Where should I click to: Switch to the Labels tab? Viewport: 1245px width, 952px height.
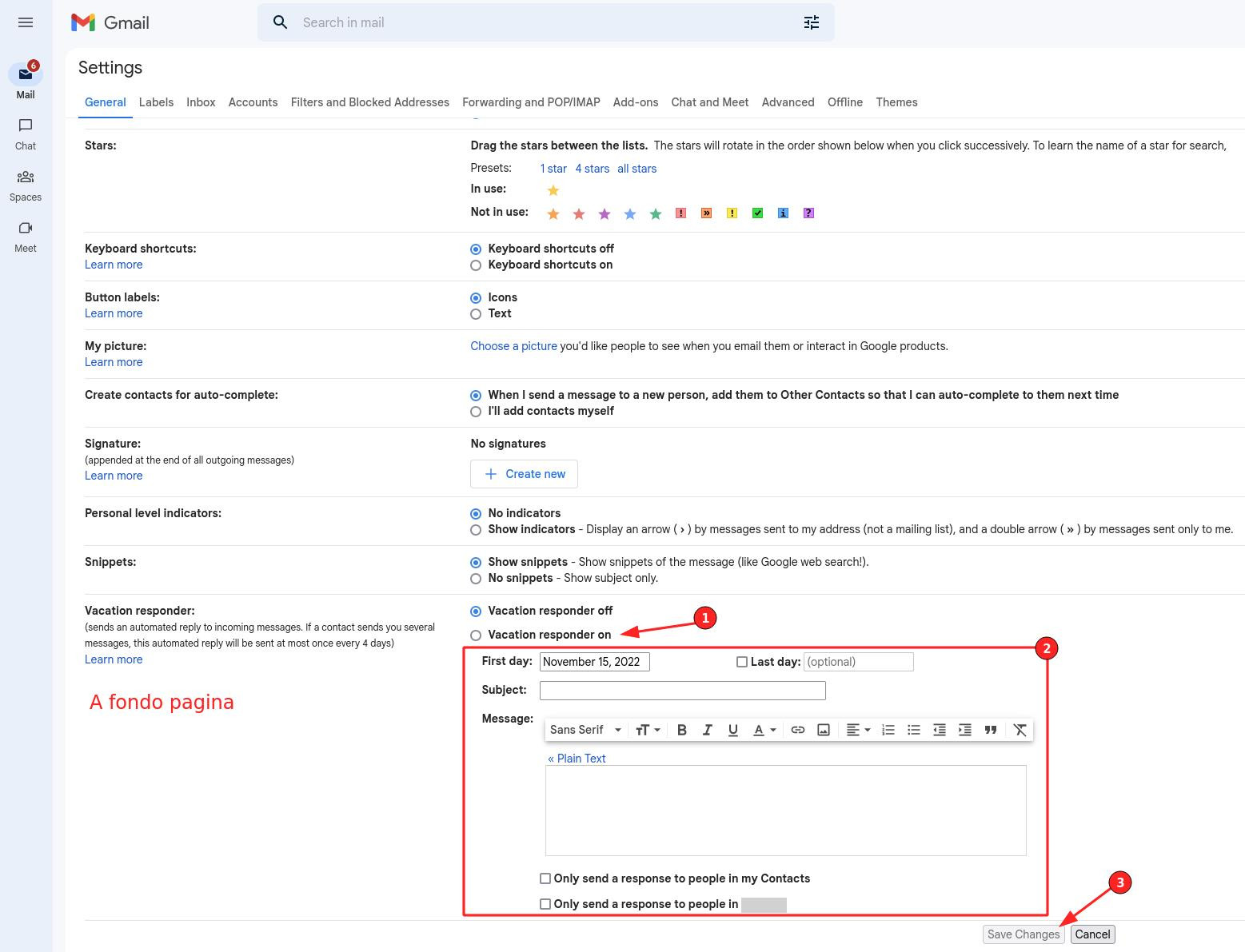pyautogui.click(x=156, y=102)
